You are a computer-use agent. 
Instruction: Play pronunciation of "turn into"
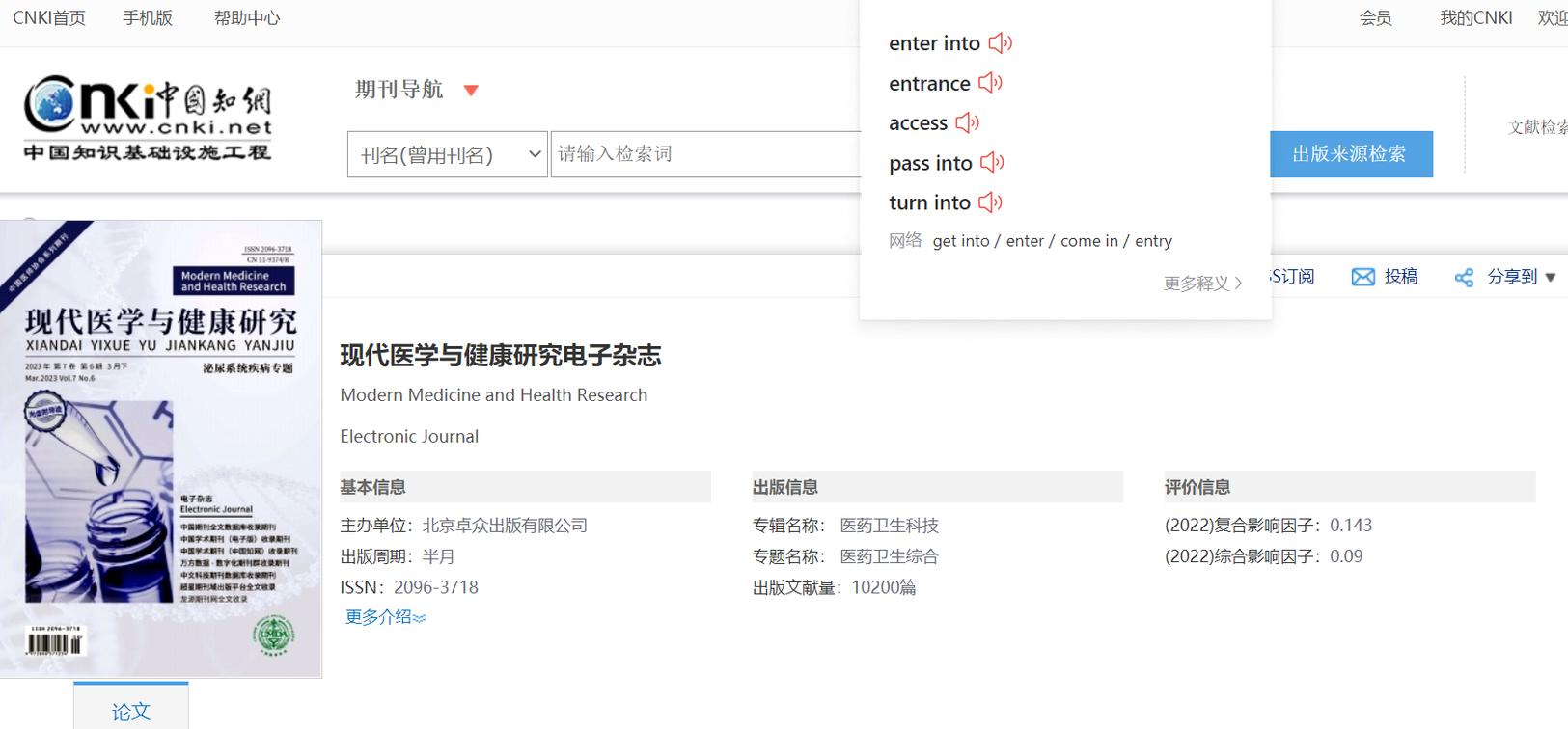pos(991,202)
